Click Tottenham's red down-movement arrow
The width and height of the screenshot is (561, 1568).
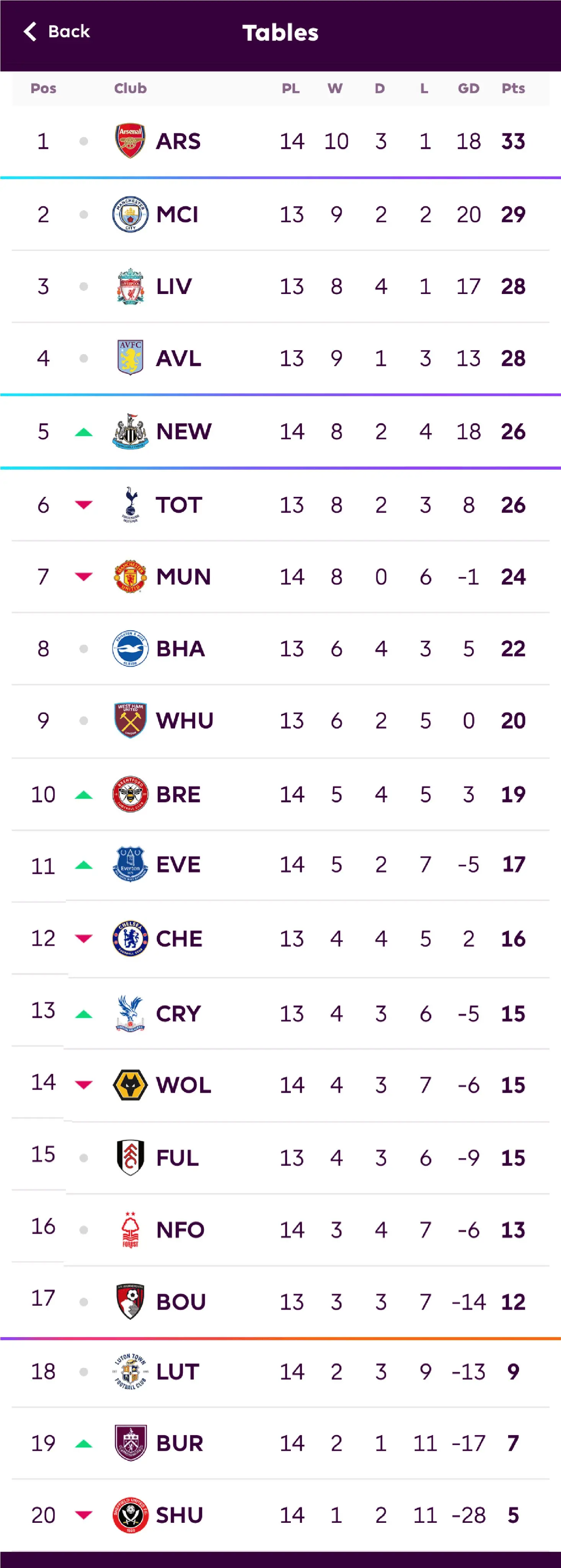(x=83, y=505)
